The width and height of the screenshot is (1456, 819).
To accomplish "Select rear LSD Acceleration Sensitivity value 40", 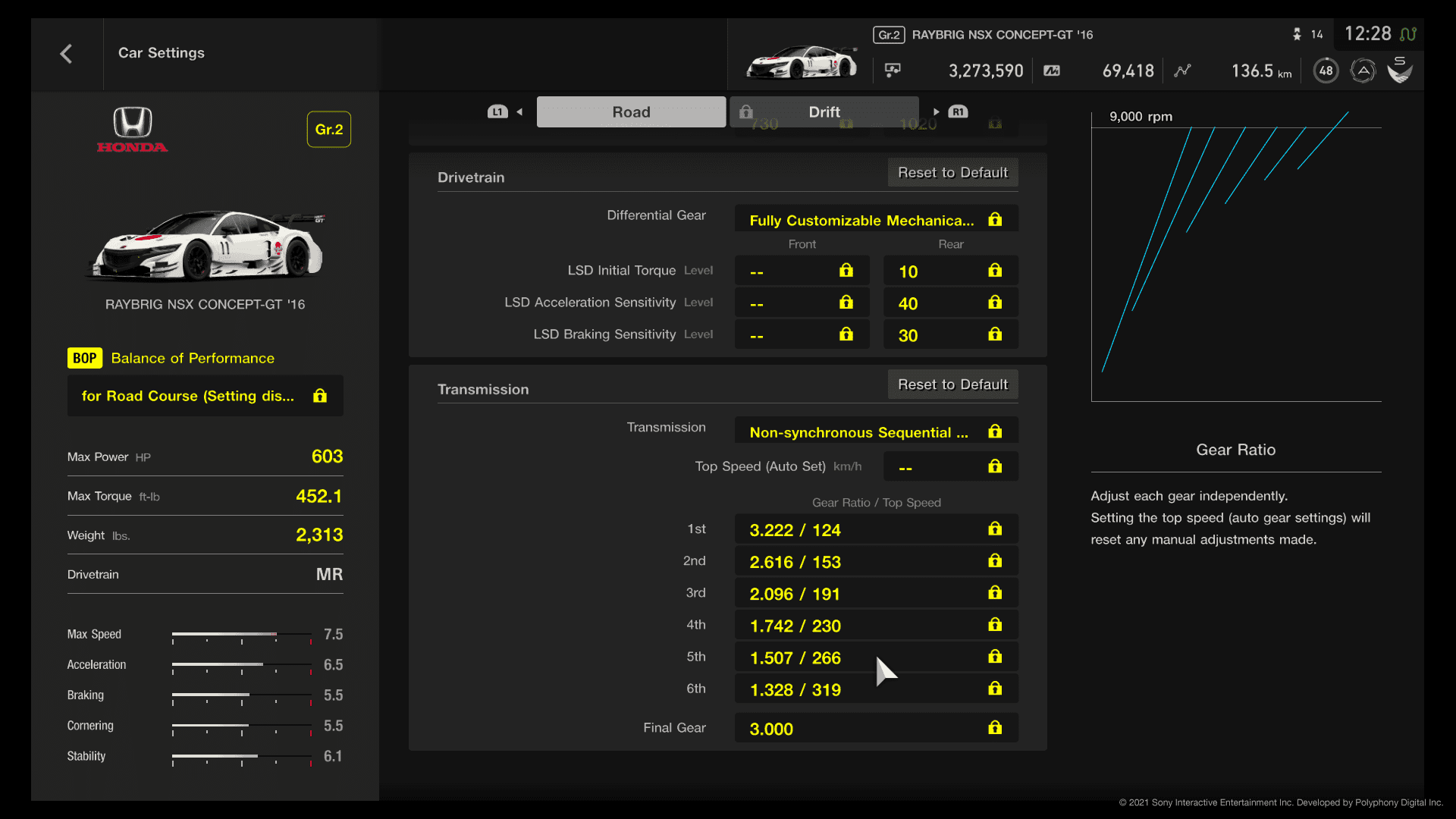I will 950,303.
